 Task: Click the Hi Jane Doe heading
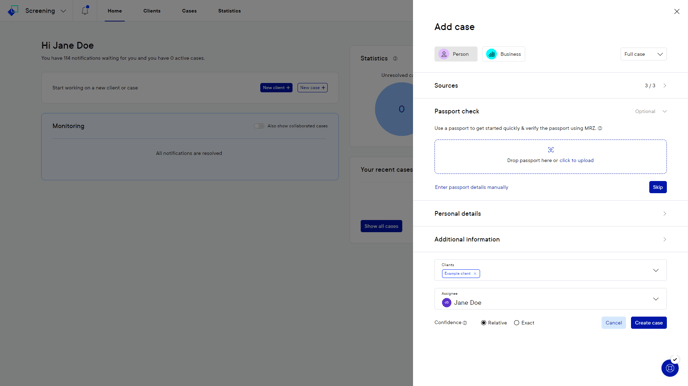pyautogui.click(x=68, y=46)
